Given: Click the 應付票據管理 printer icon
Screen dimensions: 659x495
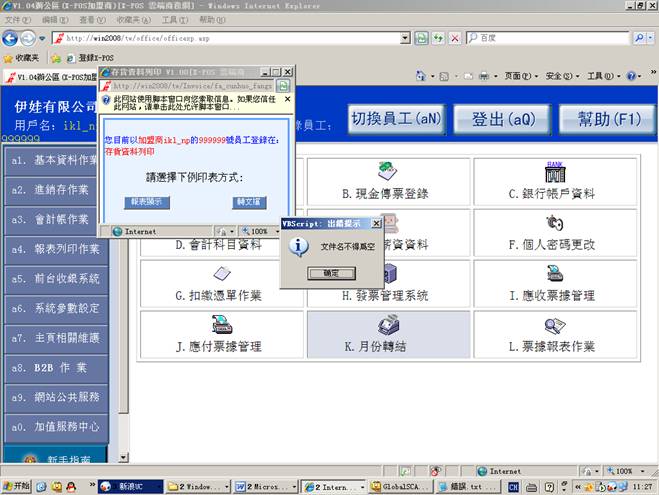Looking at the screenshot, I should 221,324.
